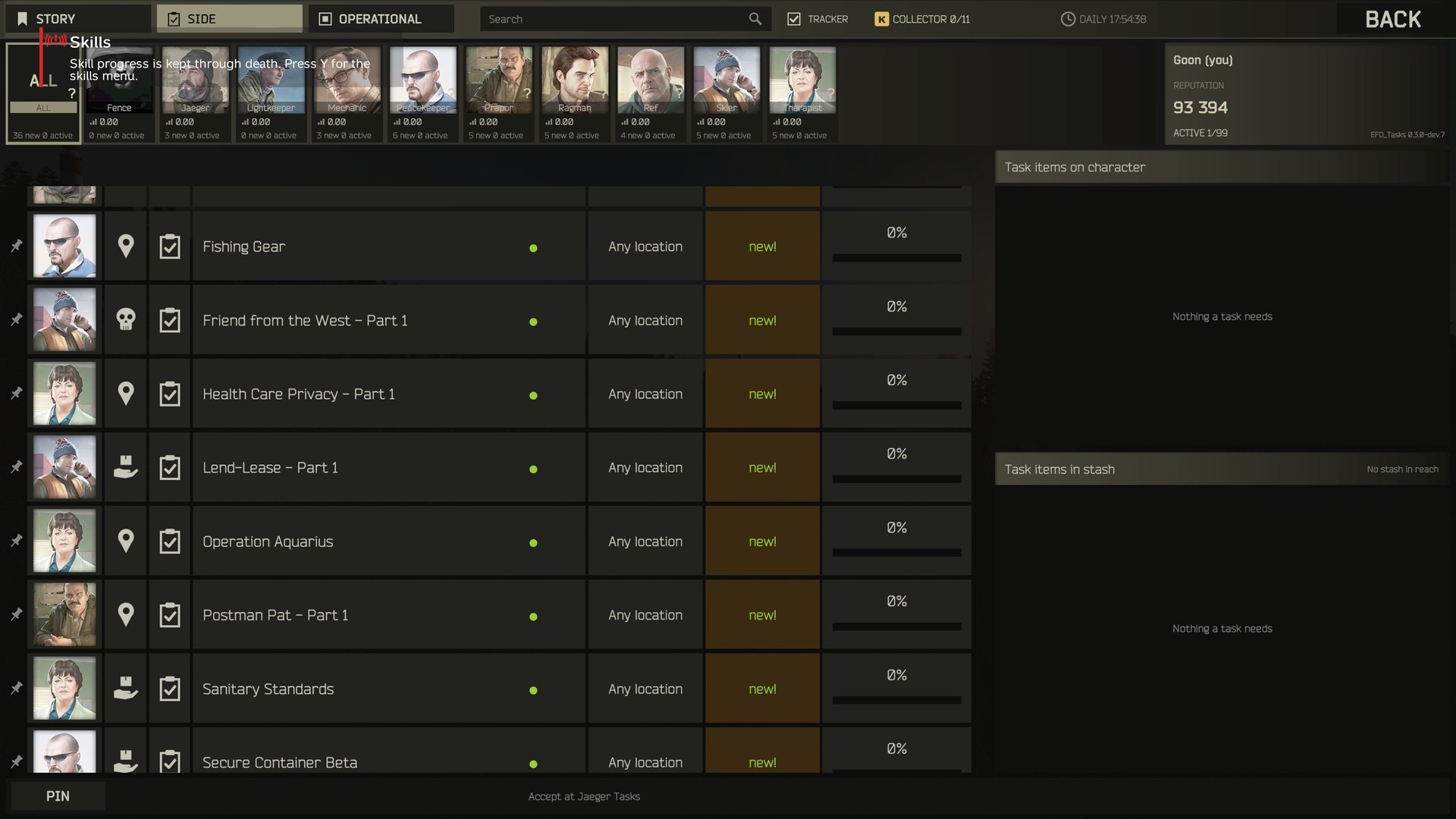Click the BACK button

[x=1393, y=19]
